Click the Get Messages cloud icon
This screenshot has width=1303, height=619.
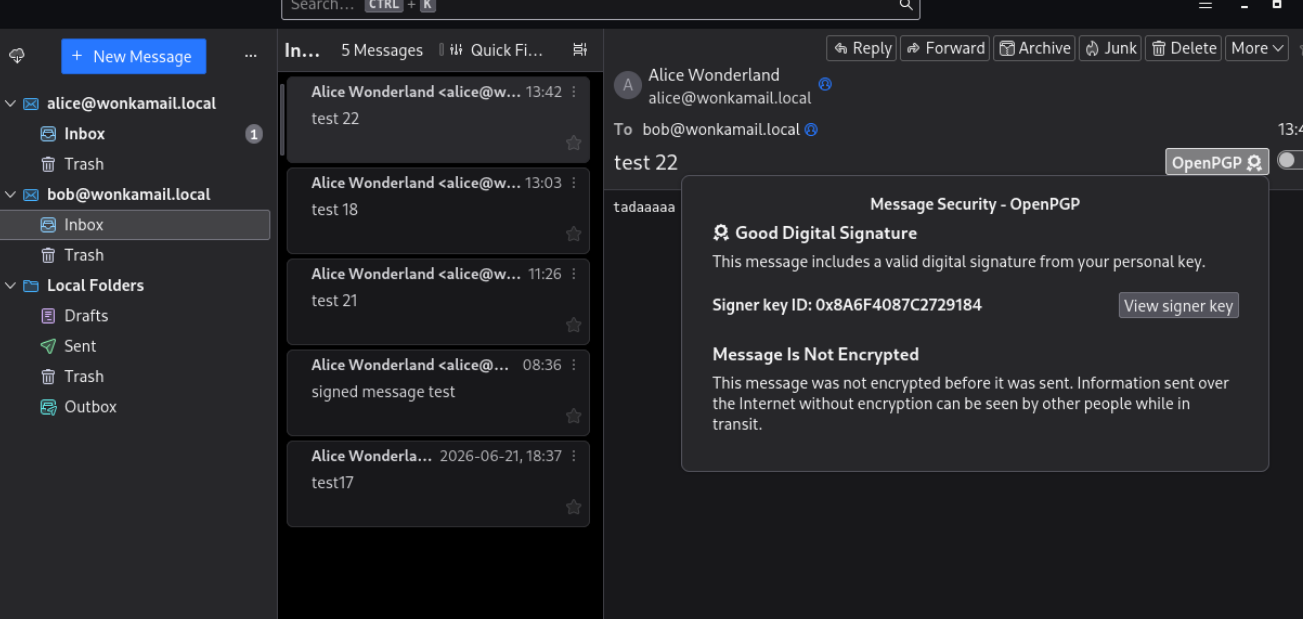(x=17, y=57)
